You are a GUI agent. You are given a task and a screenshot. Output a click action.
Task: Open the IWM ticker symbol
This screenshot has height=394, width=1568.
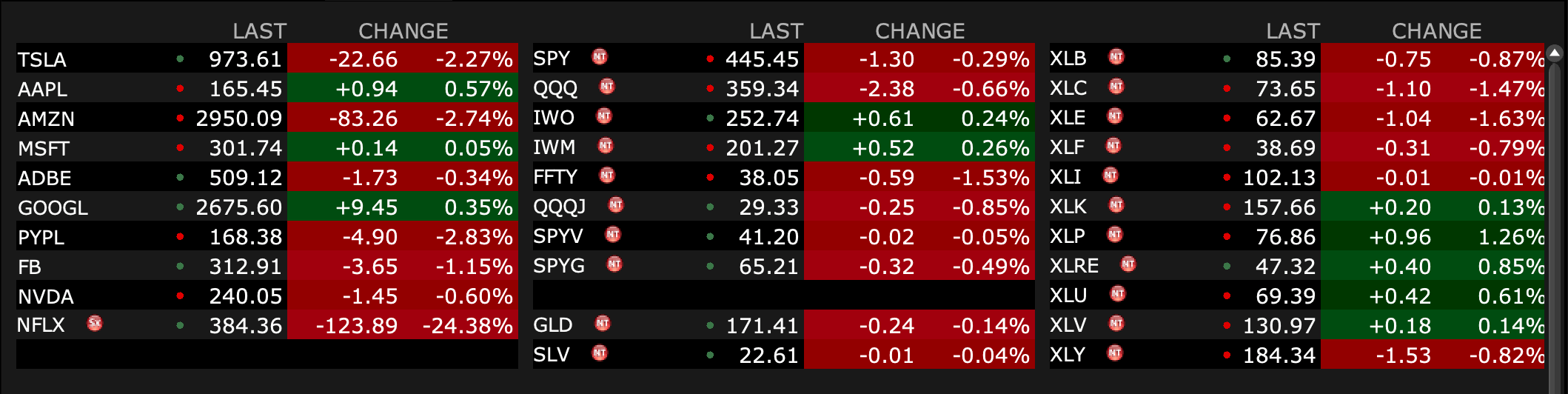coord(554,147)
